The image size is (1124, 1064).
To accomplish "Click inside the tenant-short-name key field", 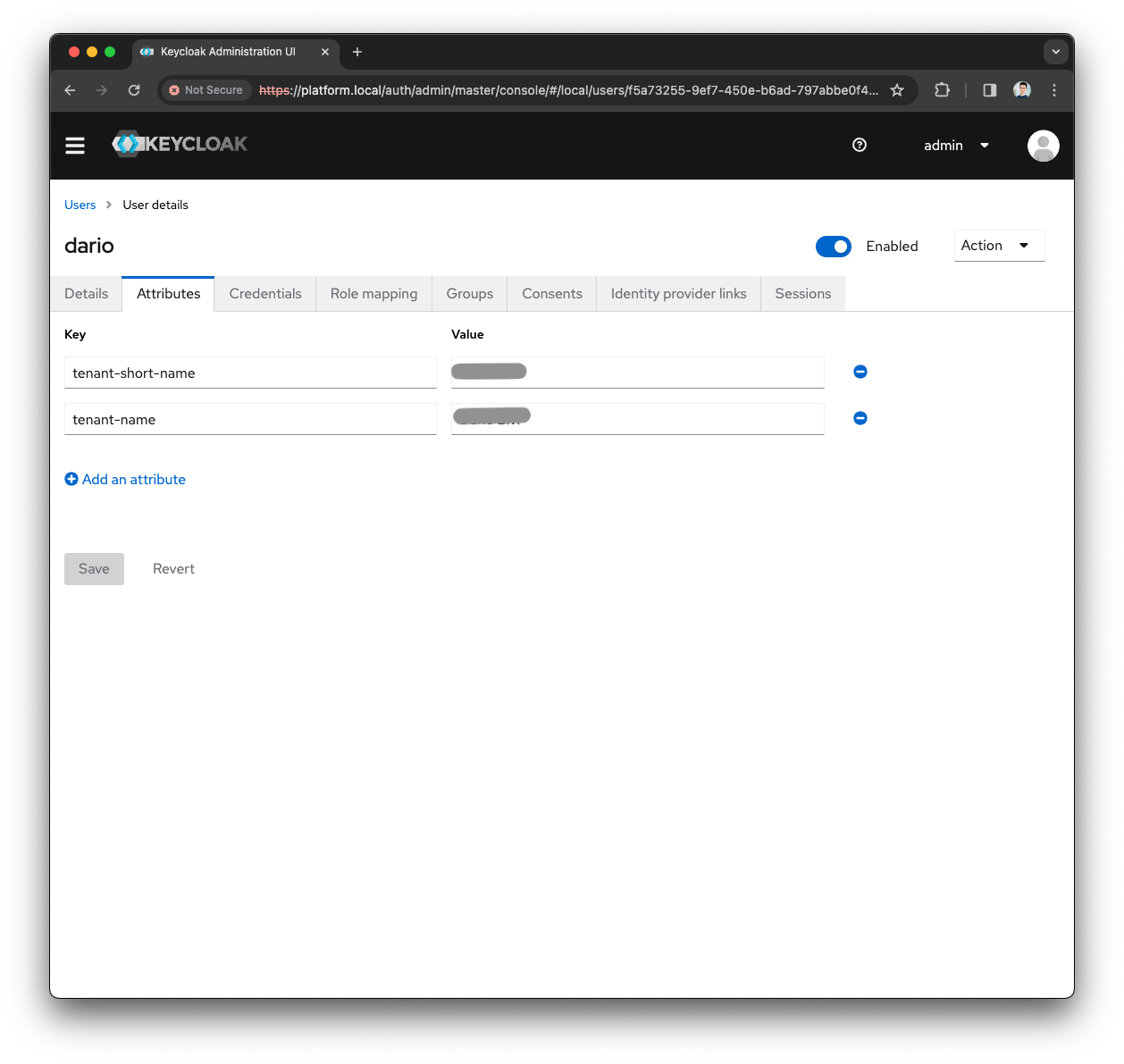I will tap(250, 373).
